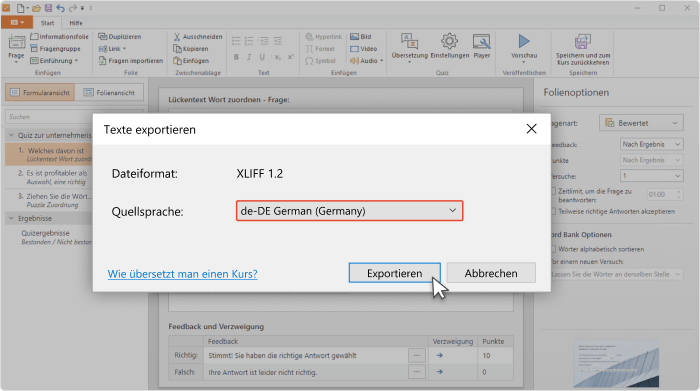Image resolution: width=700 pixels, height=391 pixels.
Task: Click the slide preview thumbnail
Action: pos(616,363)
